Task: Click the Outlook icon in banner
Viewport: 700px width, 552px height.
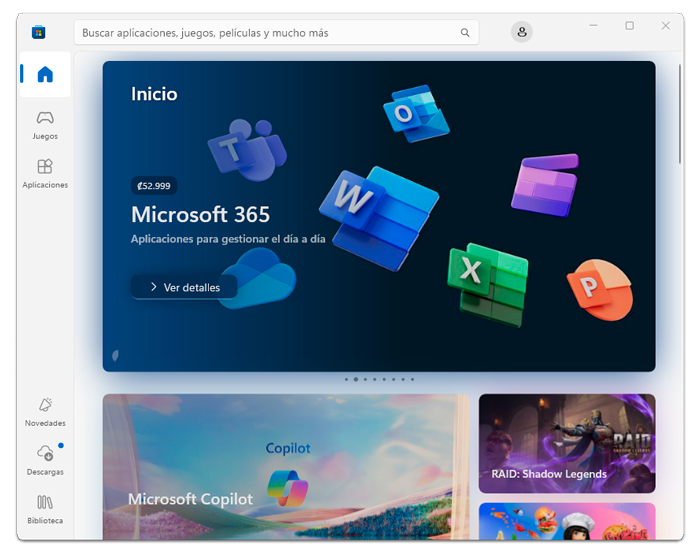Action: 417,114
